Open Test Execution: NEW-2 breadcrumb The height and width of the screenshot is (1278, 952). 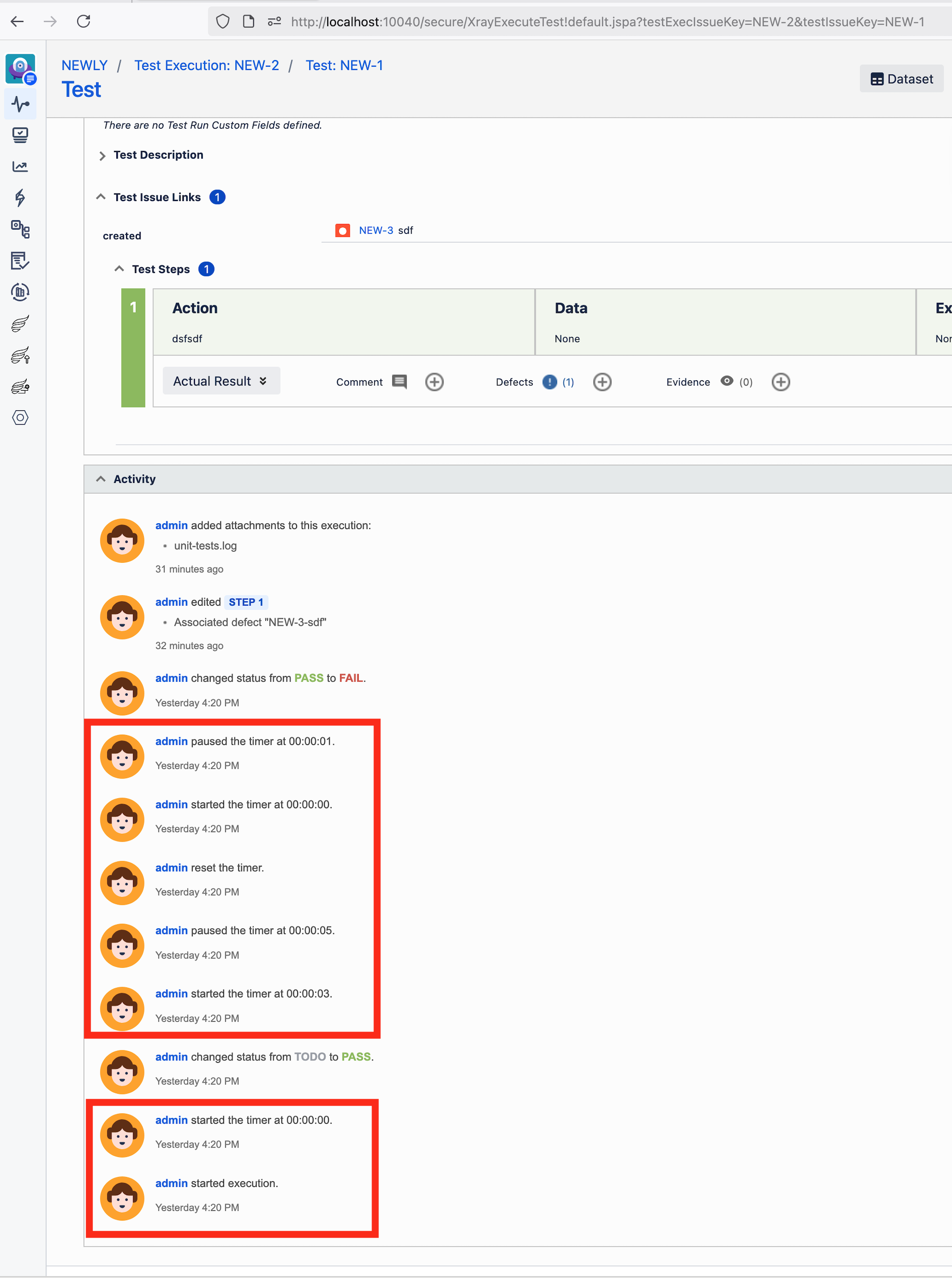pyautogui.click(x=206, y=66)
